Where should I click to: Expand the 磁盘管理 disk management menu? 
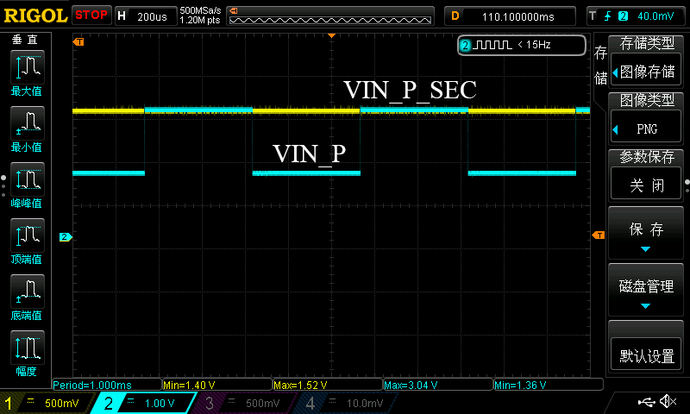coord(646,290)
